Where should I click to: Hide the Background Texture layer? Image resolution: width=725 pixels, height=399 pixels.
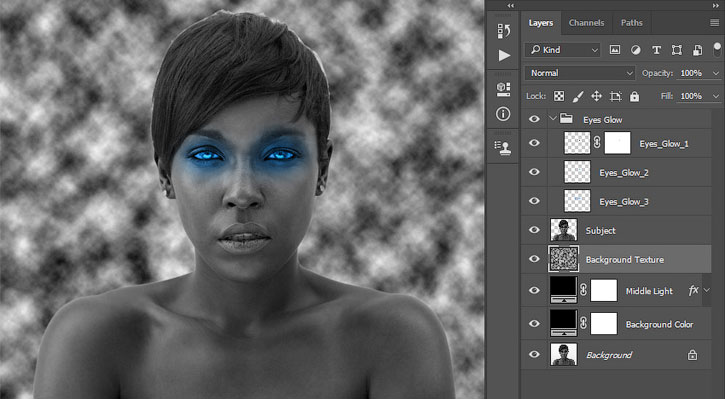coord(534,259)
